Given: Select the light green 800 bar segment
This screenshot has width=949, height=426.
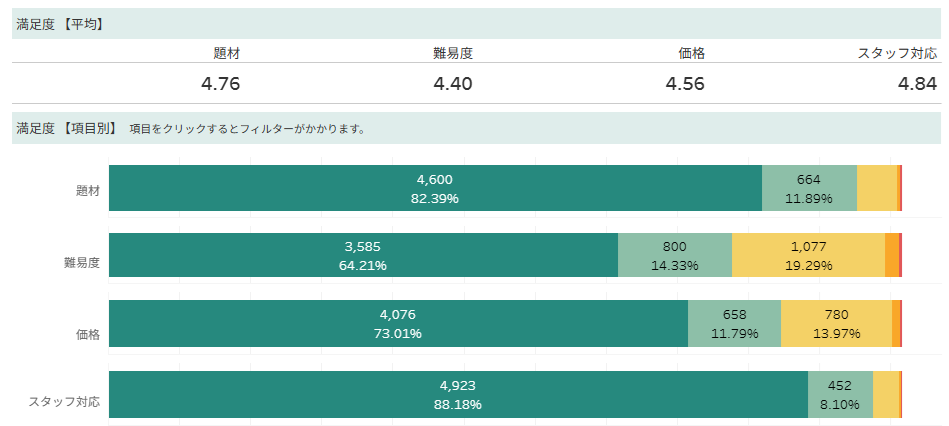Looking at the screenshot, I should 674,256.
